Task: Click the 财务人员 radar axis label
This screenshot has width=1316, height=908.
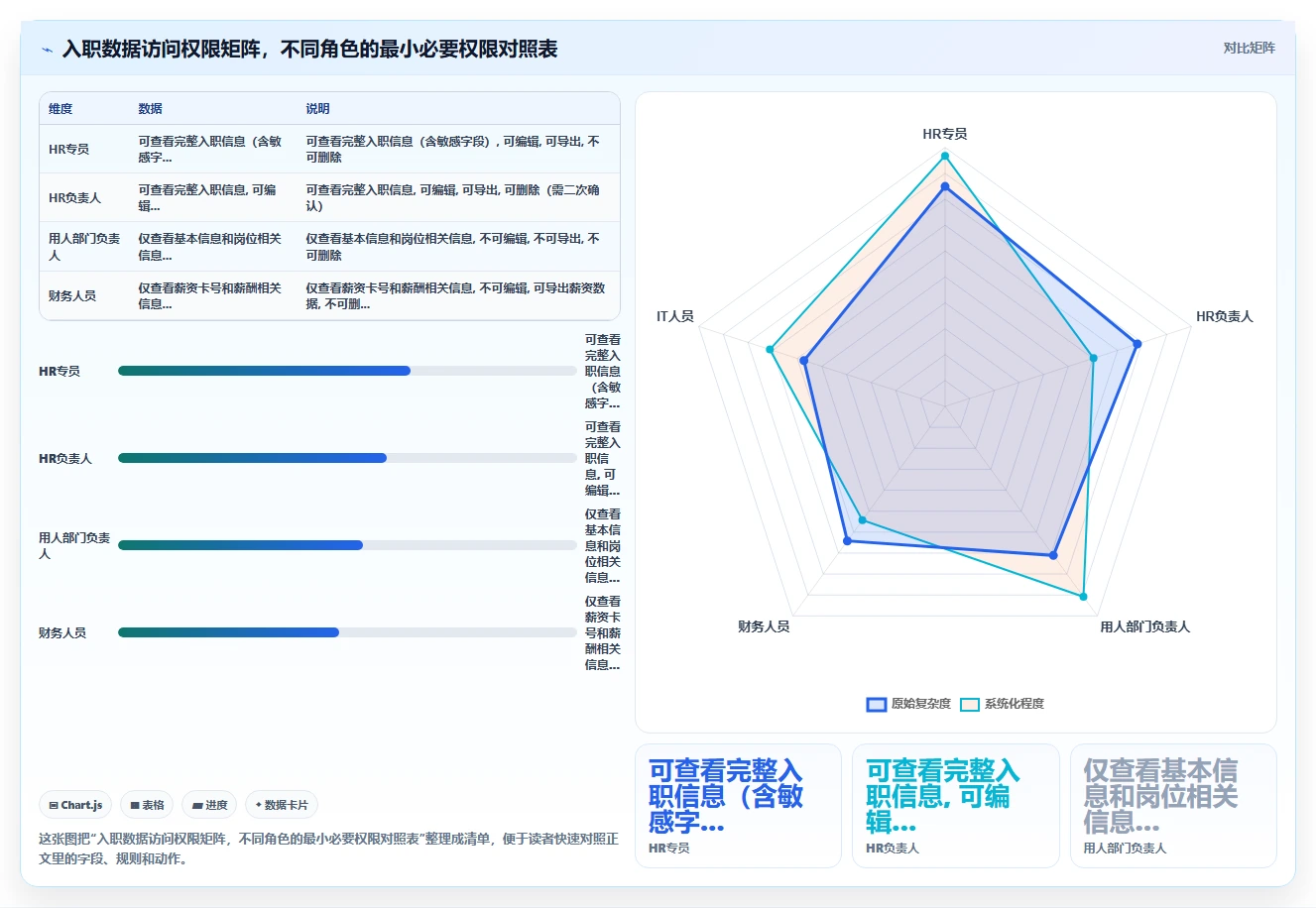Action: pos(764,626)
